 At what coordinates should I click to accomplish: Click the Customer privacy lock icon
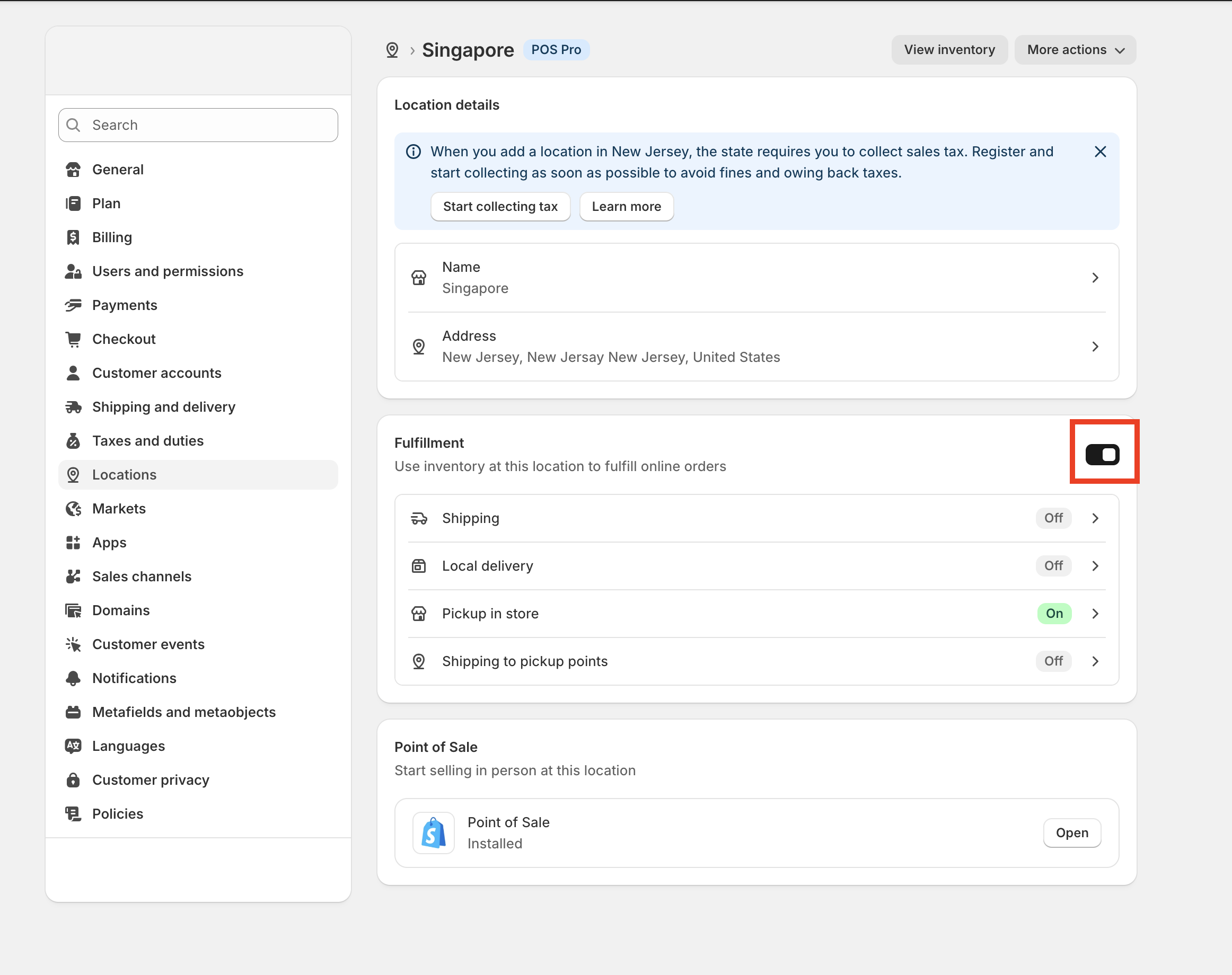(73, 780)
